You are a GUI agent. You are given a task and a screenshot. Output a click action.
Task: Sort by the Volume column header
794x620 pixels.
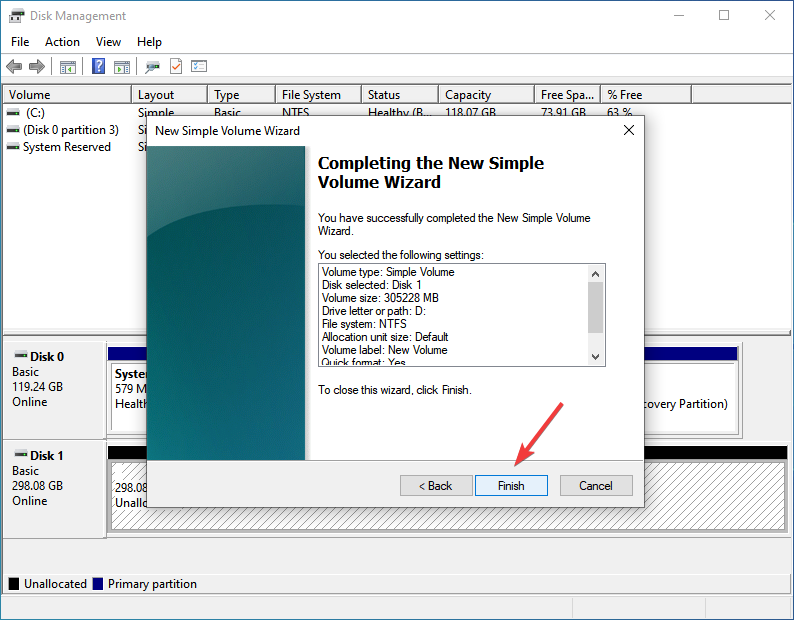(x=67, y=95)
